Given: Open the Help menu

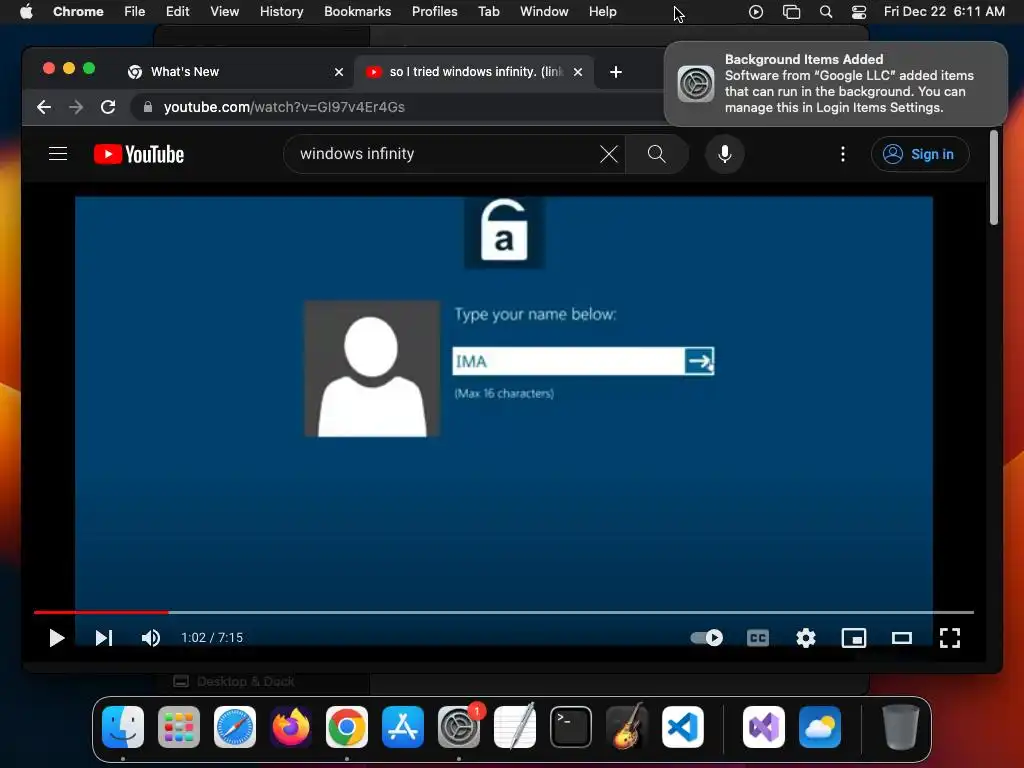Looking at the screenshot, I should 602,12.
